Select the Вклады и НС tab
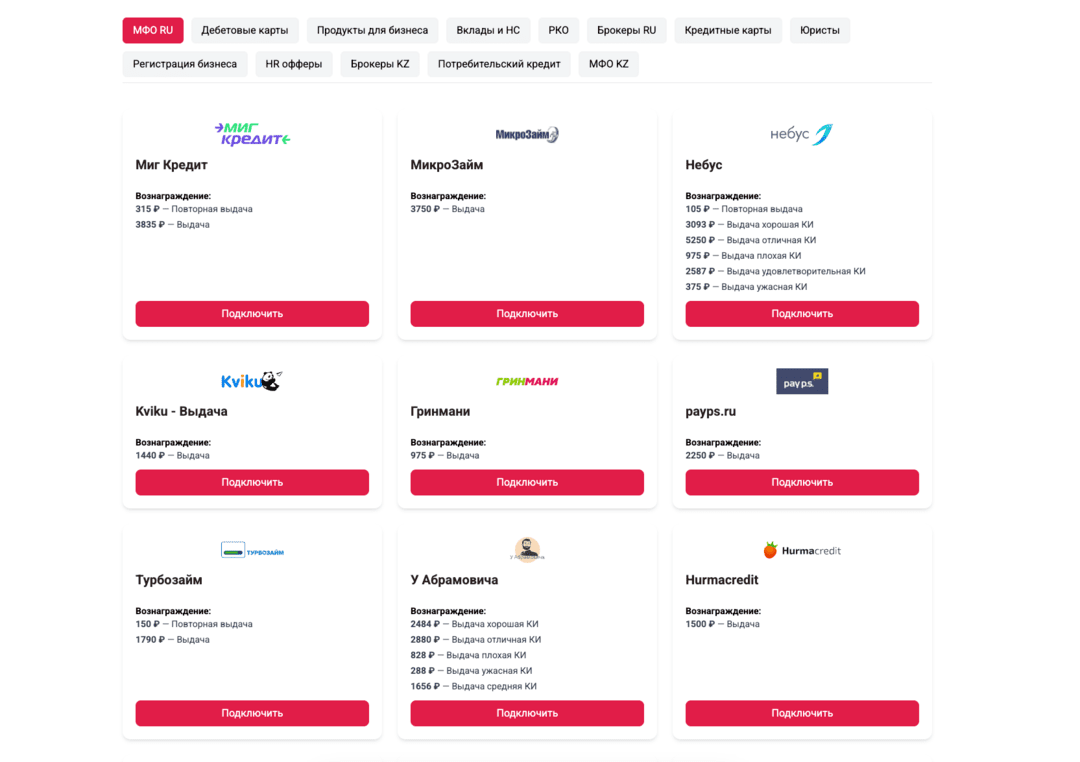The width and height of the screenshot is (1080, 762). tap(488, 30)
